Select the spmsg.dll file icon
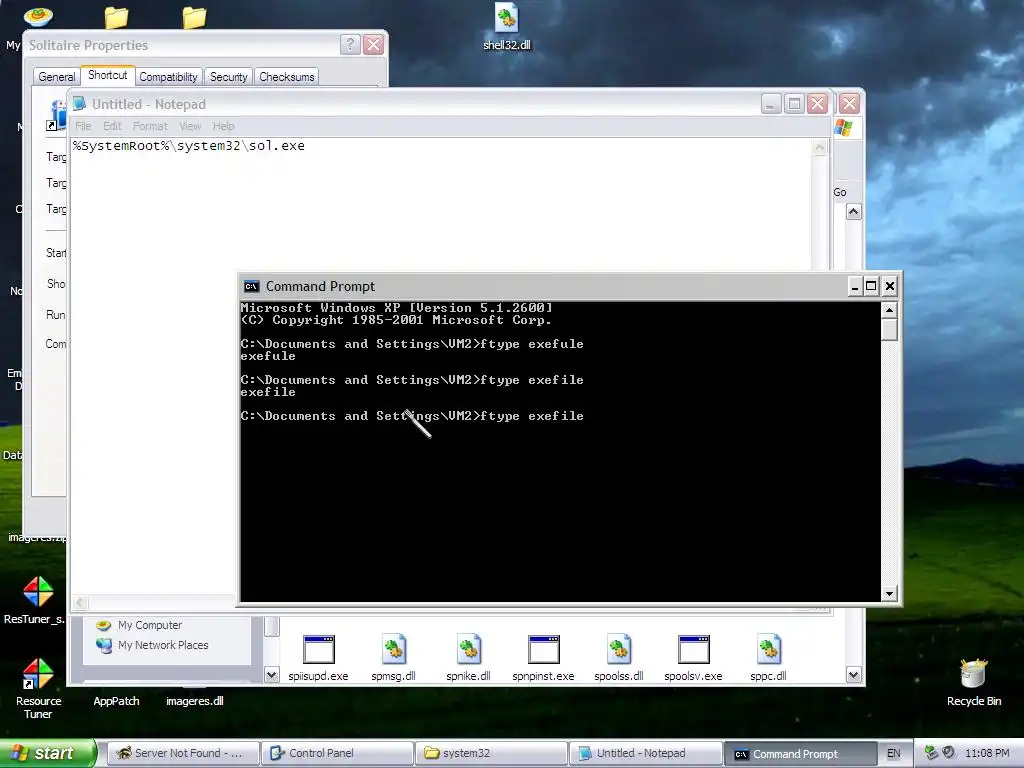Viewport: 1024px width, 768px height. coord(393,658)
